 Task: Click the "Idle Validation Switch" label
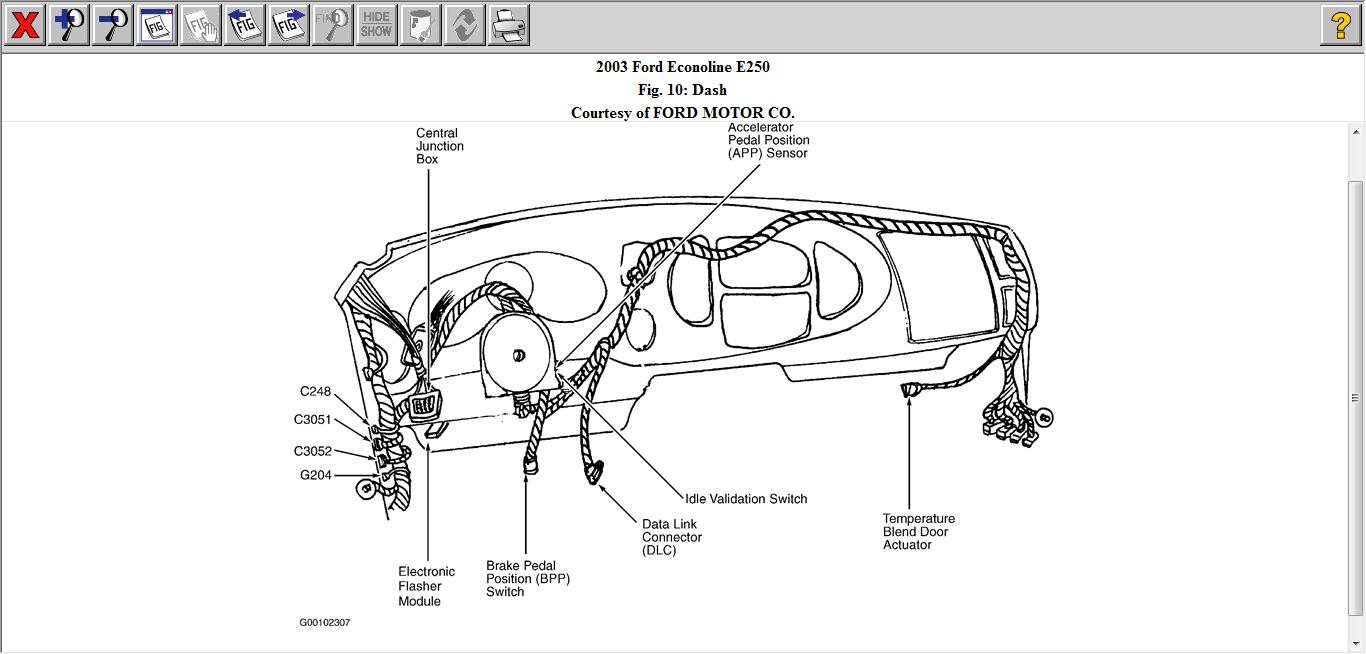click(746, 499)
